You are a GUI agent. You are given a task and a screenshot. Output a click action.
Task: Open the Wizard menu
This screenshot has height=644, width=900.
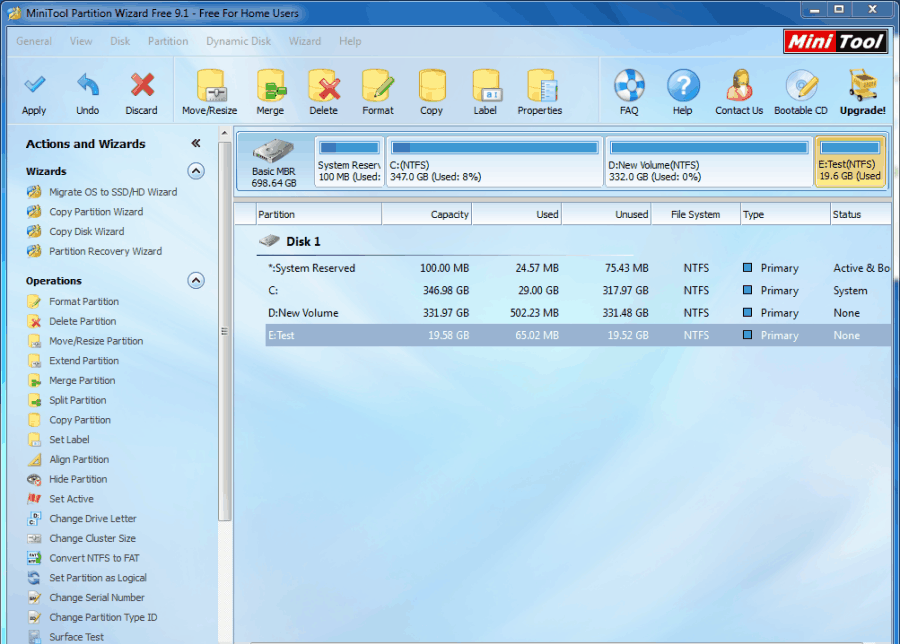coord(305,41)
